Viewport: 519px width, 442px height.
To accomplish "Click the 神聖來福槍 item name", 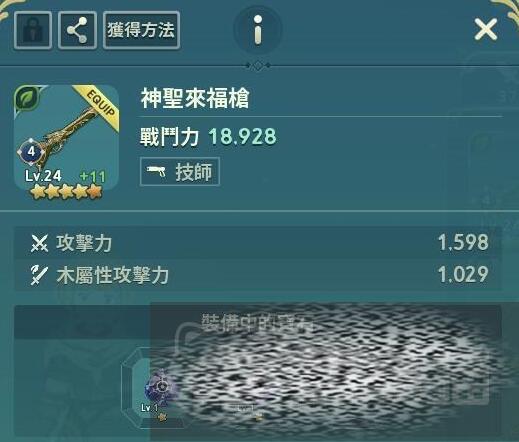I will [x=195, y=98].
